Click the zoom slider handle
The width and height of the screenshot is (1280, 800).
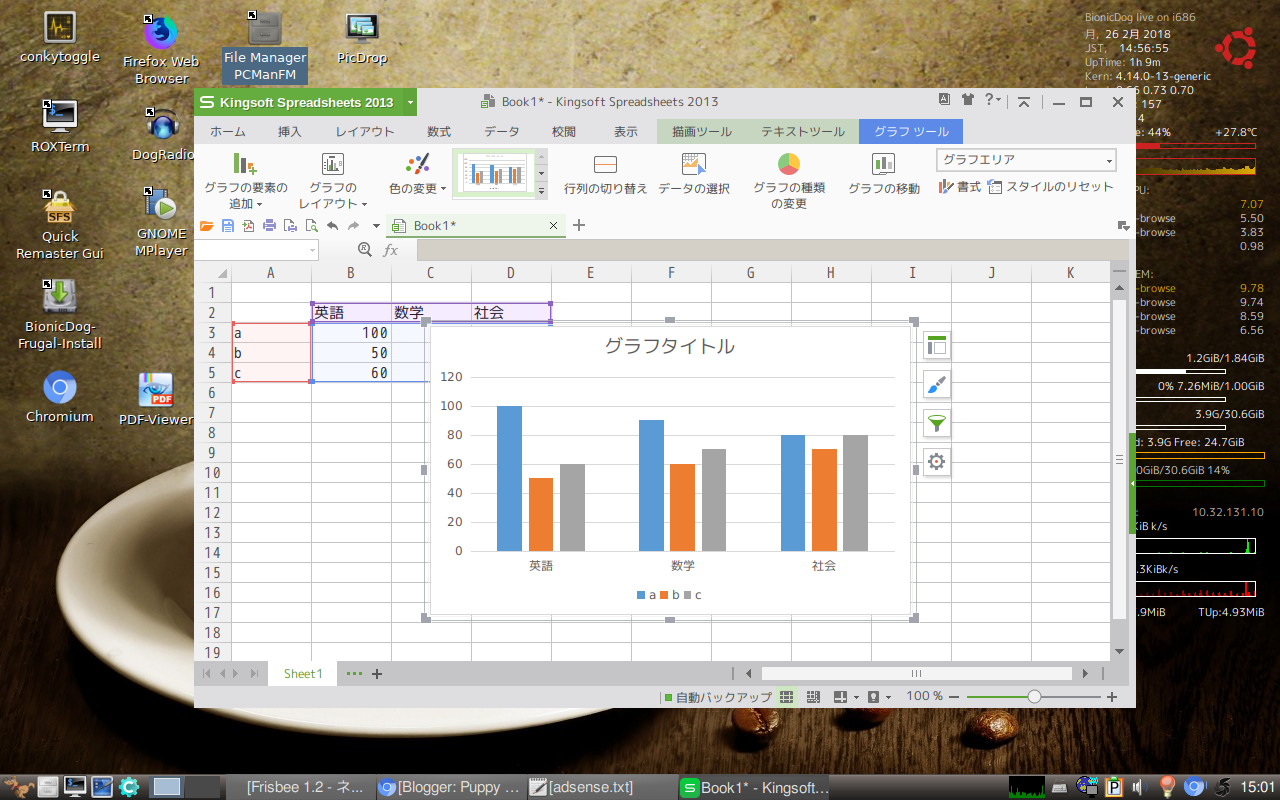tap(1034, 697)
